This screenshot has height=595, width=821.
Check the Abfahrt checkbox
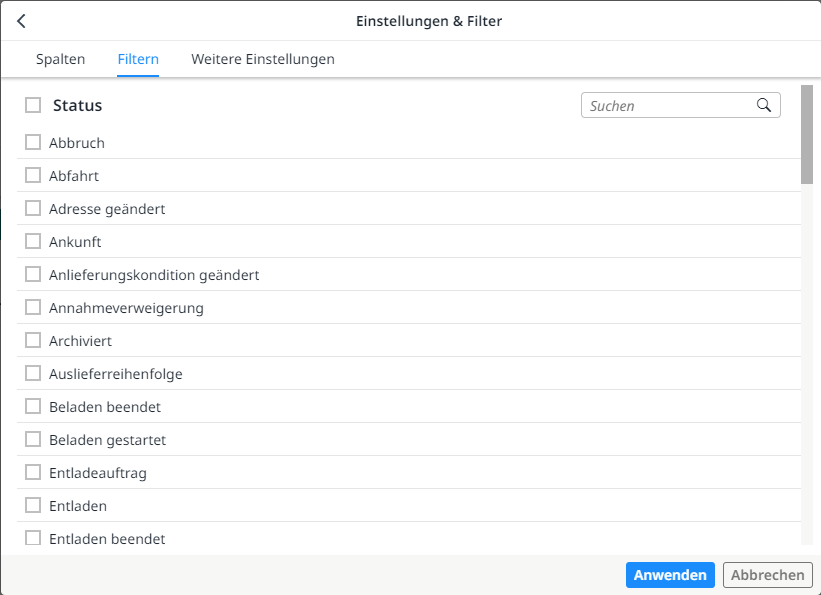(x=32, y=175)
